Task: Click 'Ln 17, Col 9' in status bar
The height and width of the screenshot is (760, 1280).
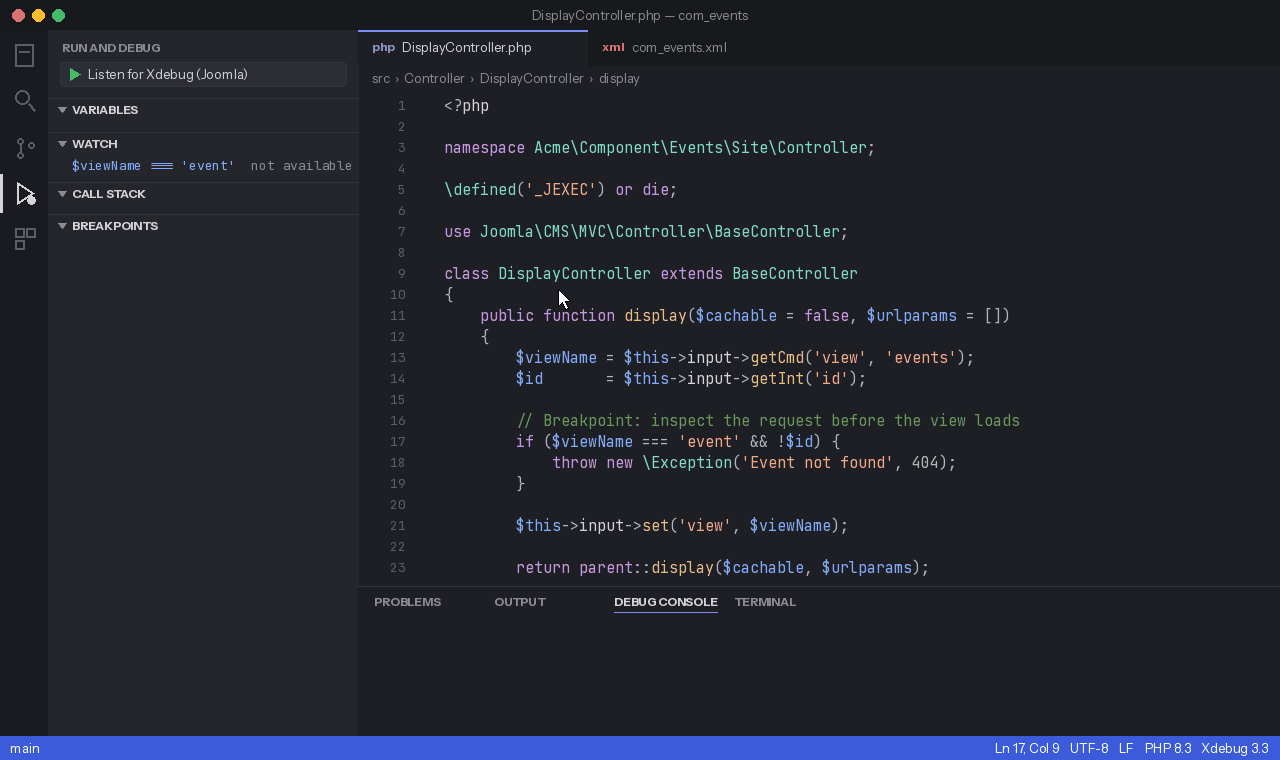Action: (1027, 748)
